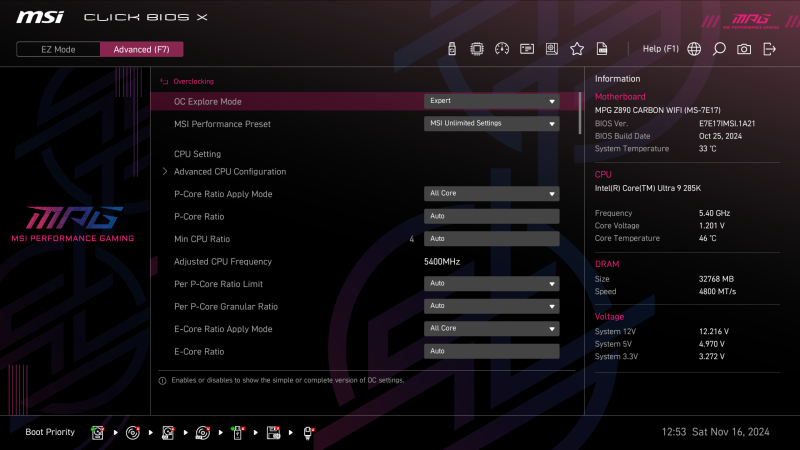Click the globe language icon
Viewport: 800px width, 450px height.
[x=694, y=49]
